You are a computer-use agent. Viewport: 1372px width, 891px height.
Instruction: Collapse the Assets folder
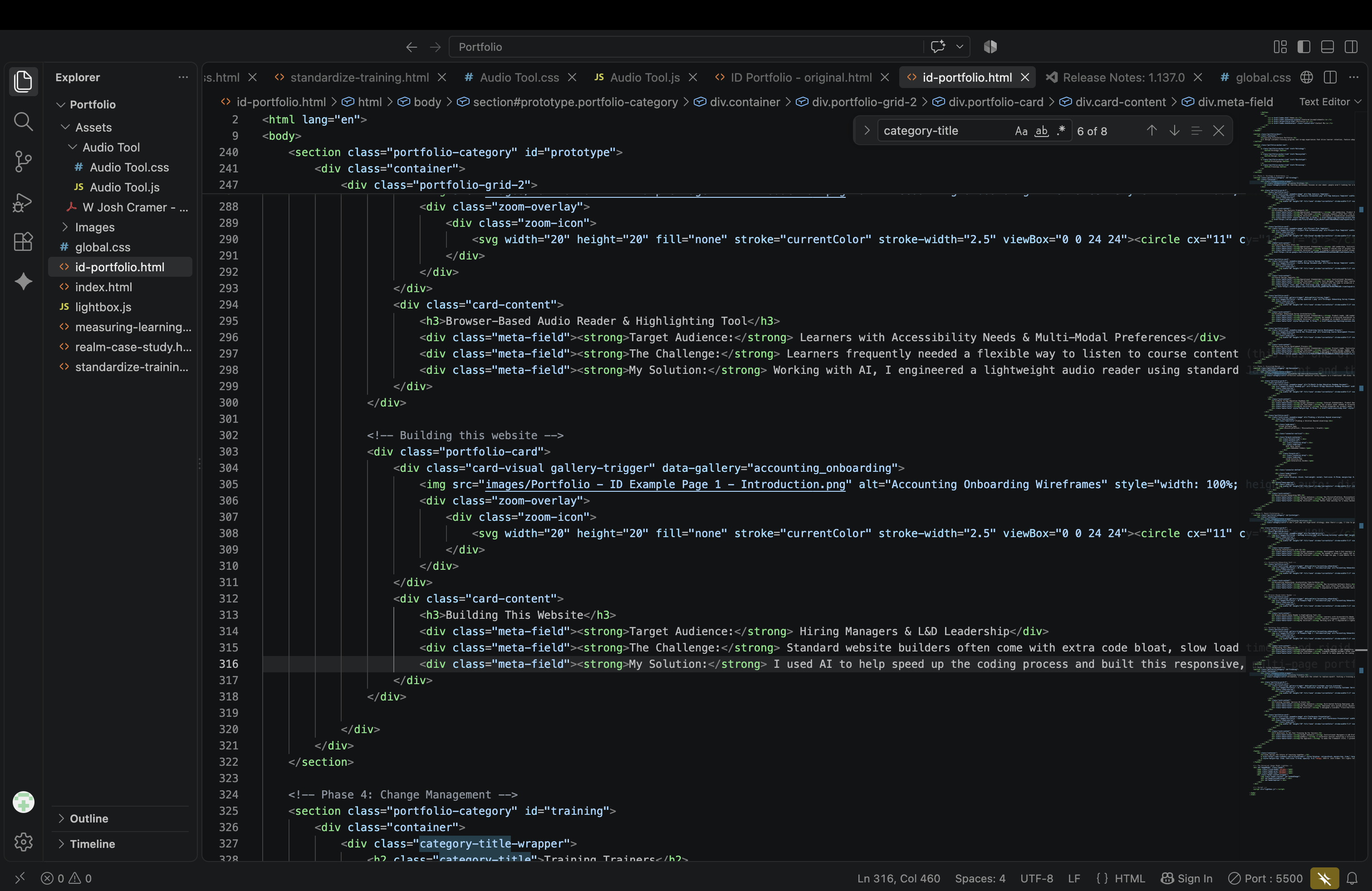(65, 127)
